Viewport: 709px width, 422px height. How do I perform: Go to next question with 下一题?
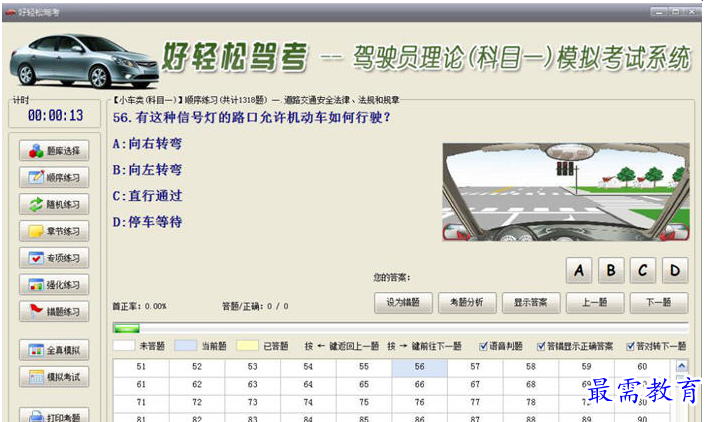click(x=657, y=302)
